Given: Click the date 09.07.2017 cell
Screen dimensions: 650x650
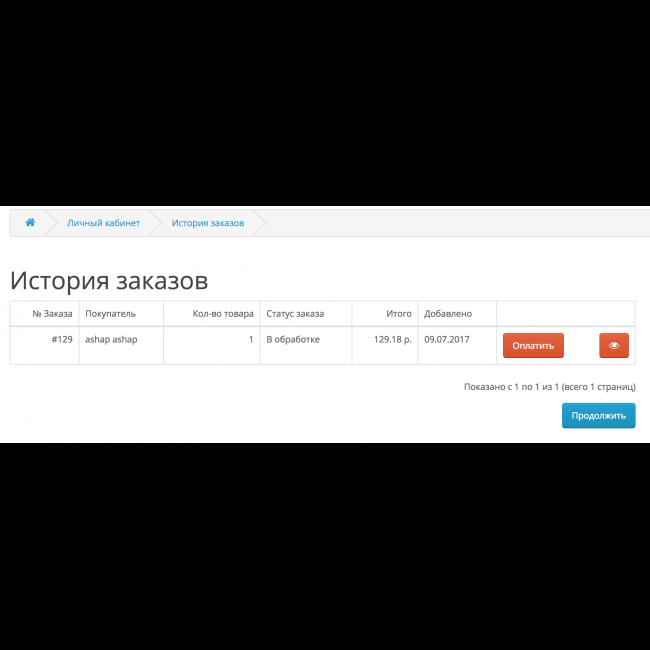Looking at the screenshot, I should [446, 340].
